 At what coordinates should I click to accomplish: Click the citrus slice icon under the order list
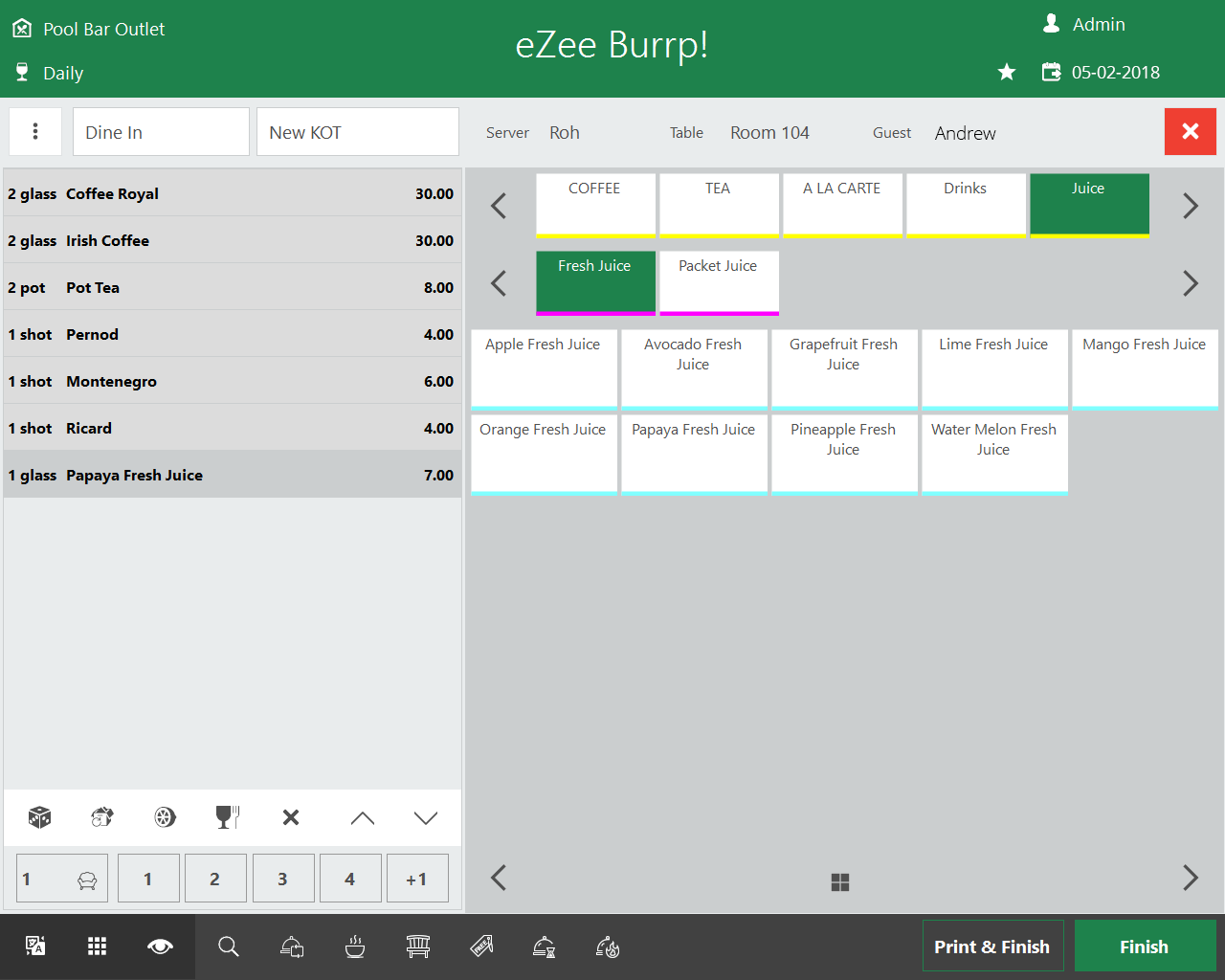[165, 817]
